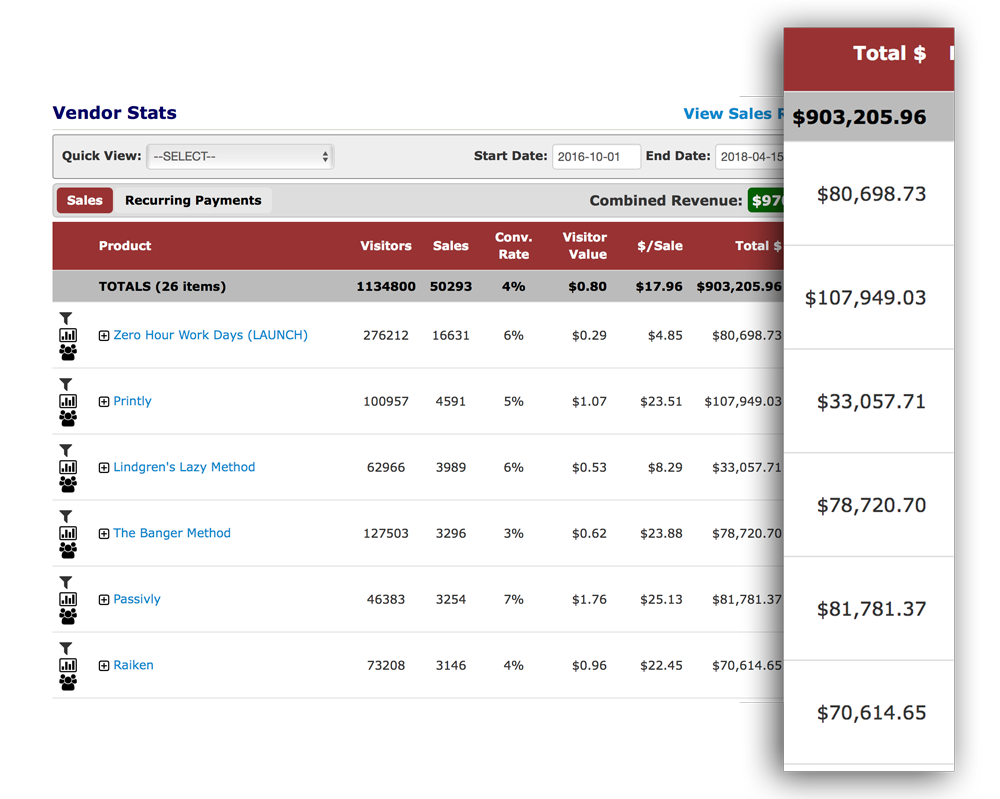Click Vendor Stats heading
The height and width of the screenshot is (799, 1000).
click(x=115, y=113)
